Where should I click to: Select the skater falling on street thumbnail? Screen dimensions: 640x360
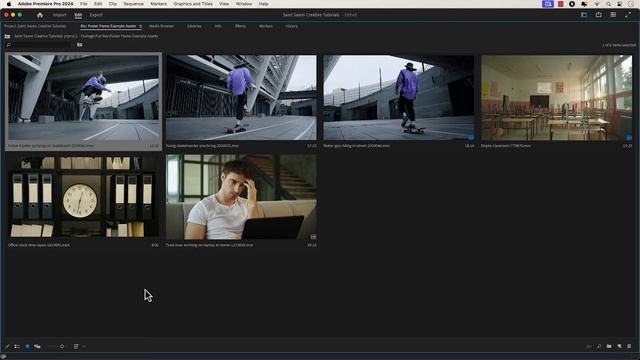tap(399, 98)
